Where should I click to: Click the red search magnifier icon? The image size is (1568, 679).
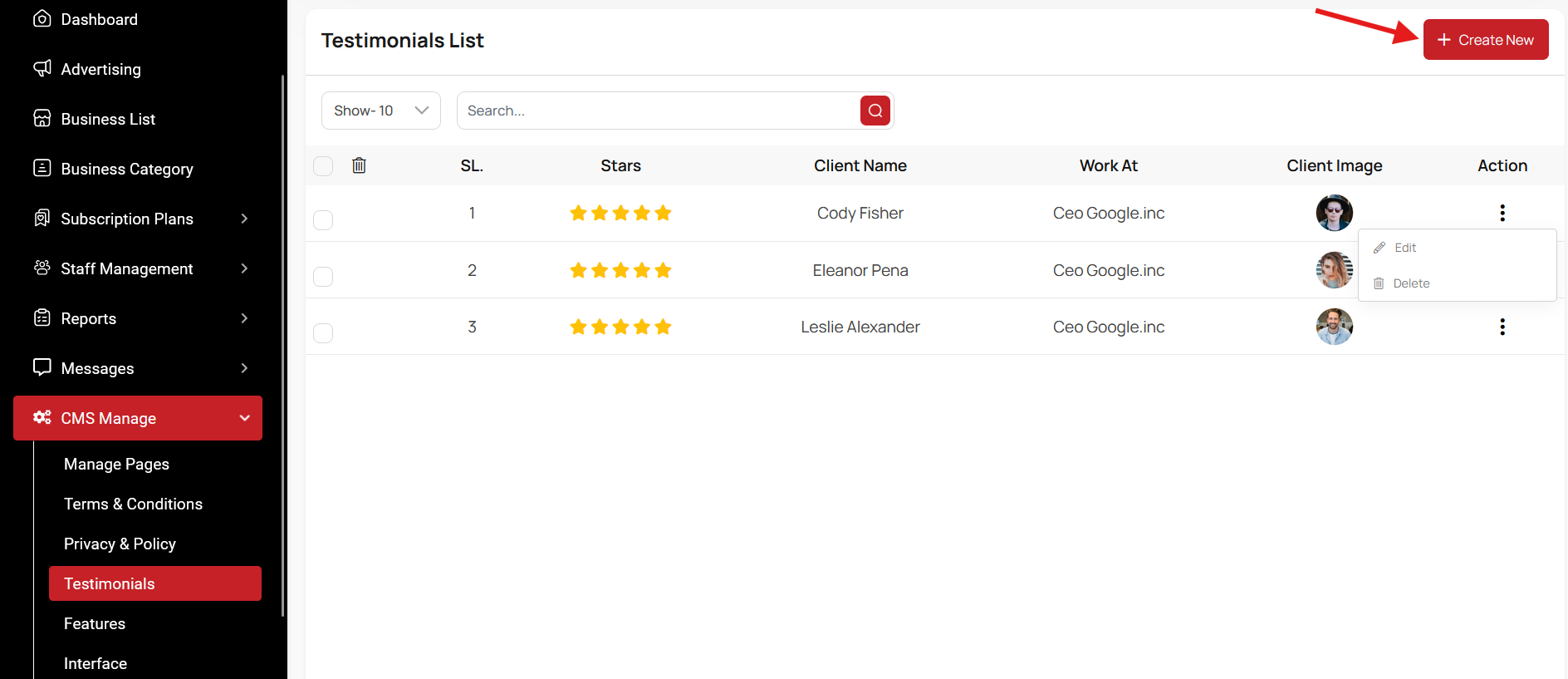(x=875, y=111)
